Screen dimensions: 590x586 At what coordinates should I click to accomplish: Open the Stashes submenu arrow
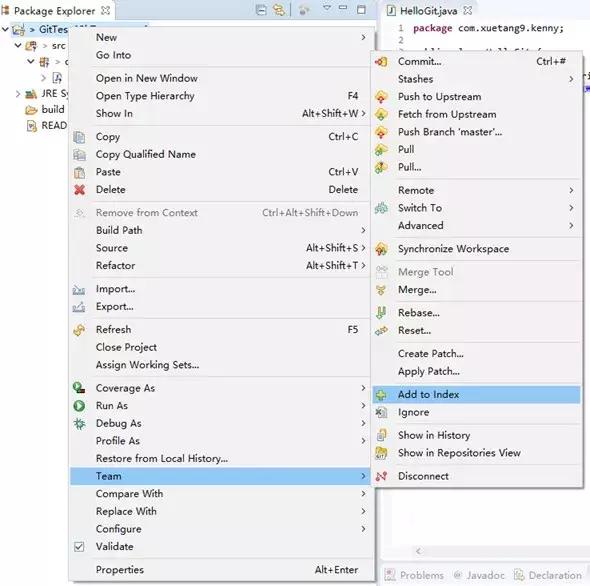[571, 79]
